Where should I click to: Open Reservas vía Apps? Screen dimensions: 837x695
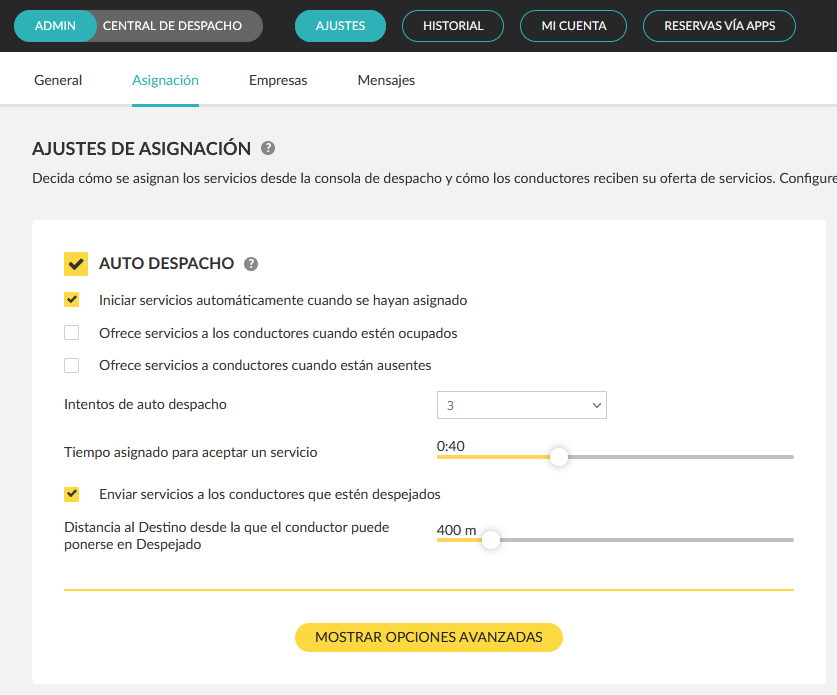(719, 26)
